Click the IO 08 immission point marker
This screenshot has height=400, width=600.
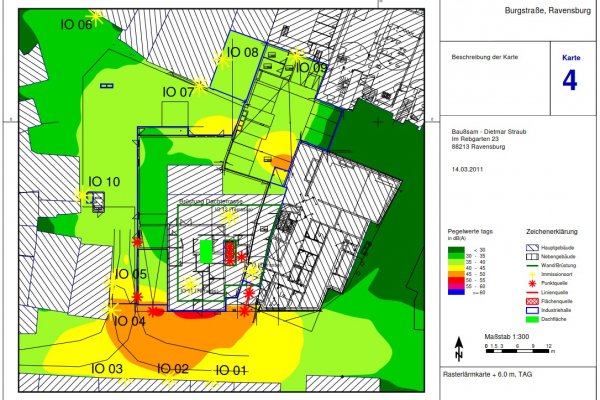click(x=222, y=58)
